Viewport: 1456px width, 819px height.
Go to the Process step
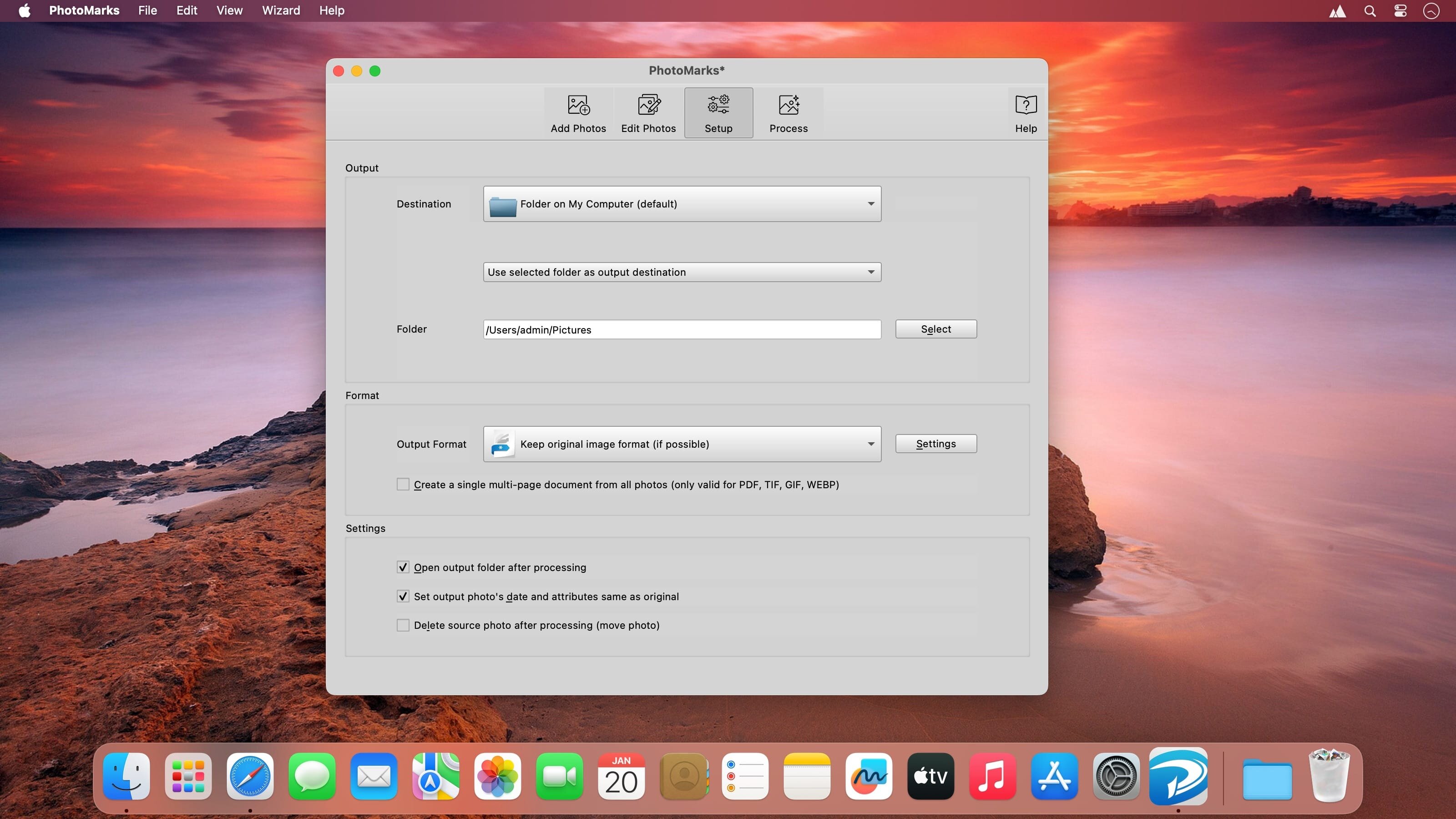[x=789, y=113]
